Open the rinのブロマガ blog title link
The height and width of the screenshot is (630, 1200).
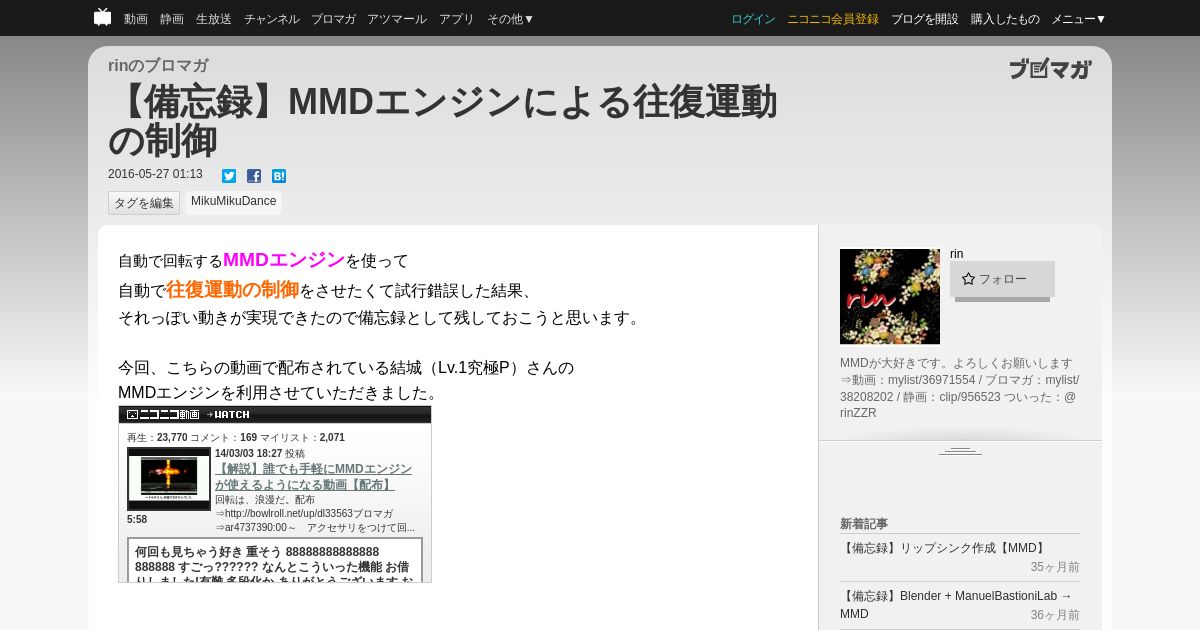tap(158, 66)
